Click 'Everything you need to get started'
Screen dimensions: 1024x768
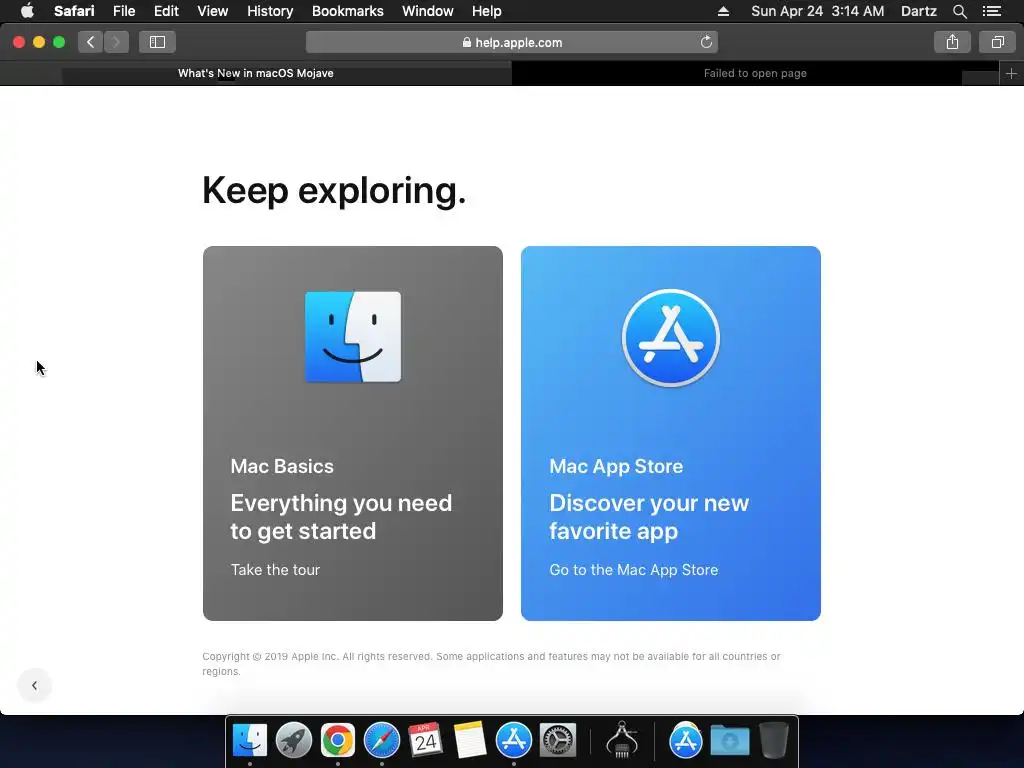pos(341,517)
